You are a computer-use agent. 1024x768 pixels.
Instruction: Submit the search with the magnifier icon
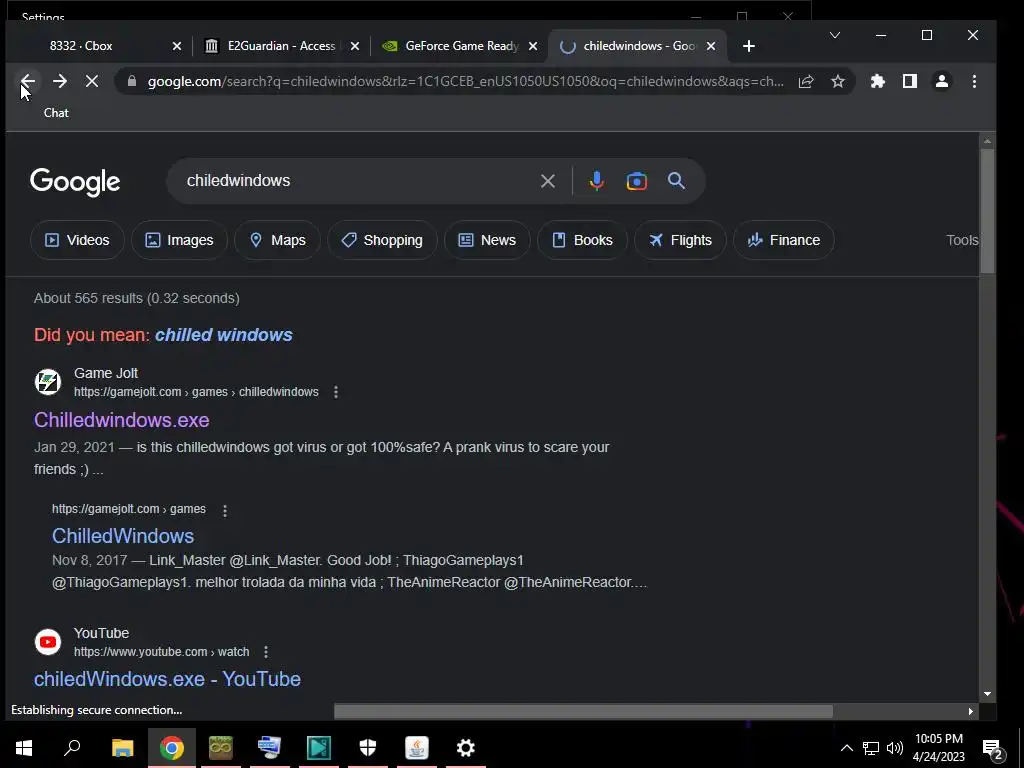[677, 181]
